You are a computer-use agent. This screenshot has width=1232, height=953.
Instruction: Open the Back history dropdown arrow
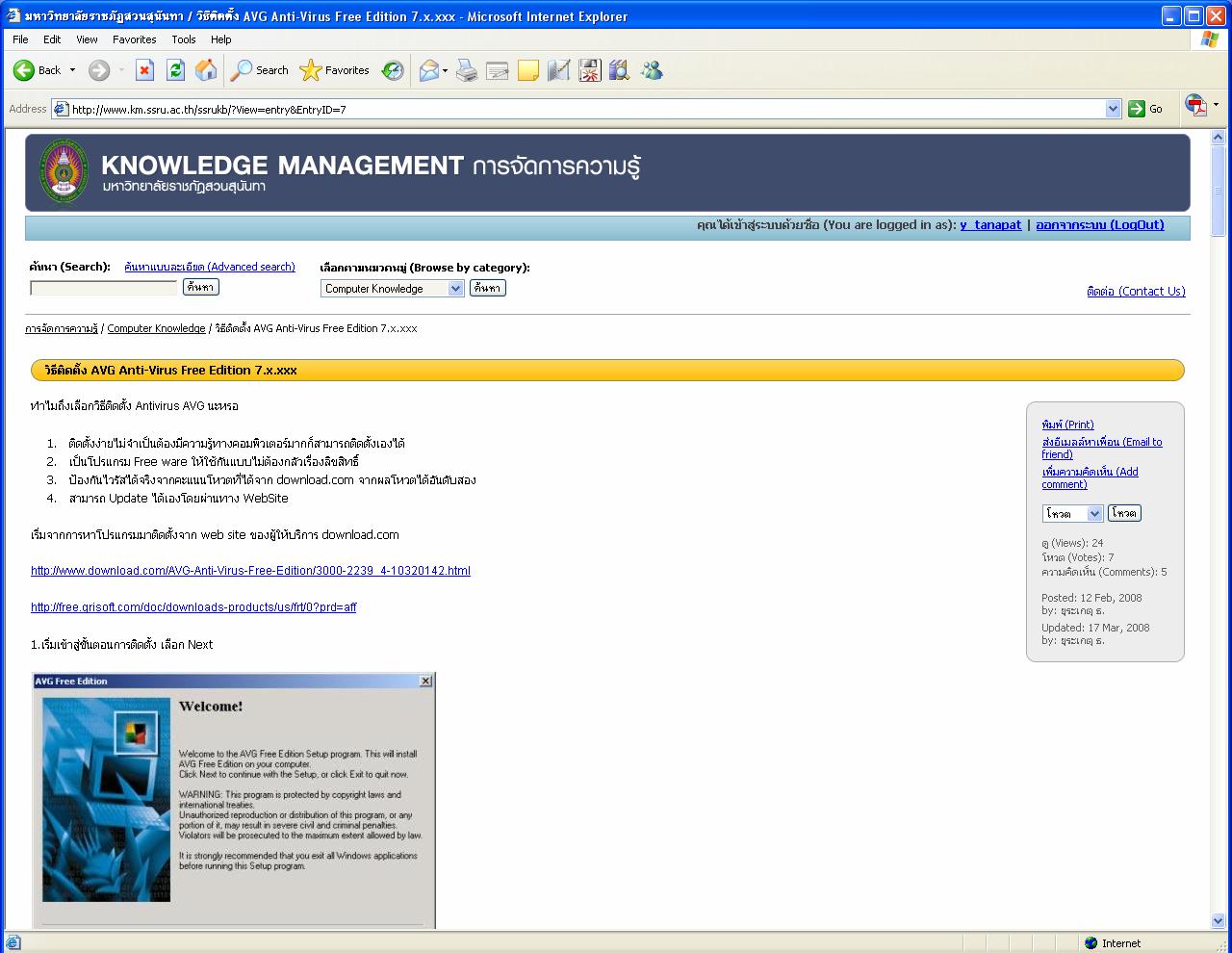72,70
